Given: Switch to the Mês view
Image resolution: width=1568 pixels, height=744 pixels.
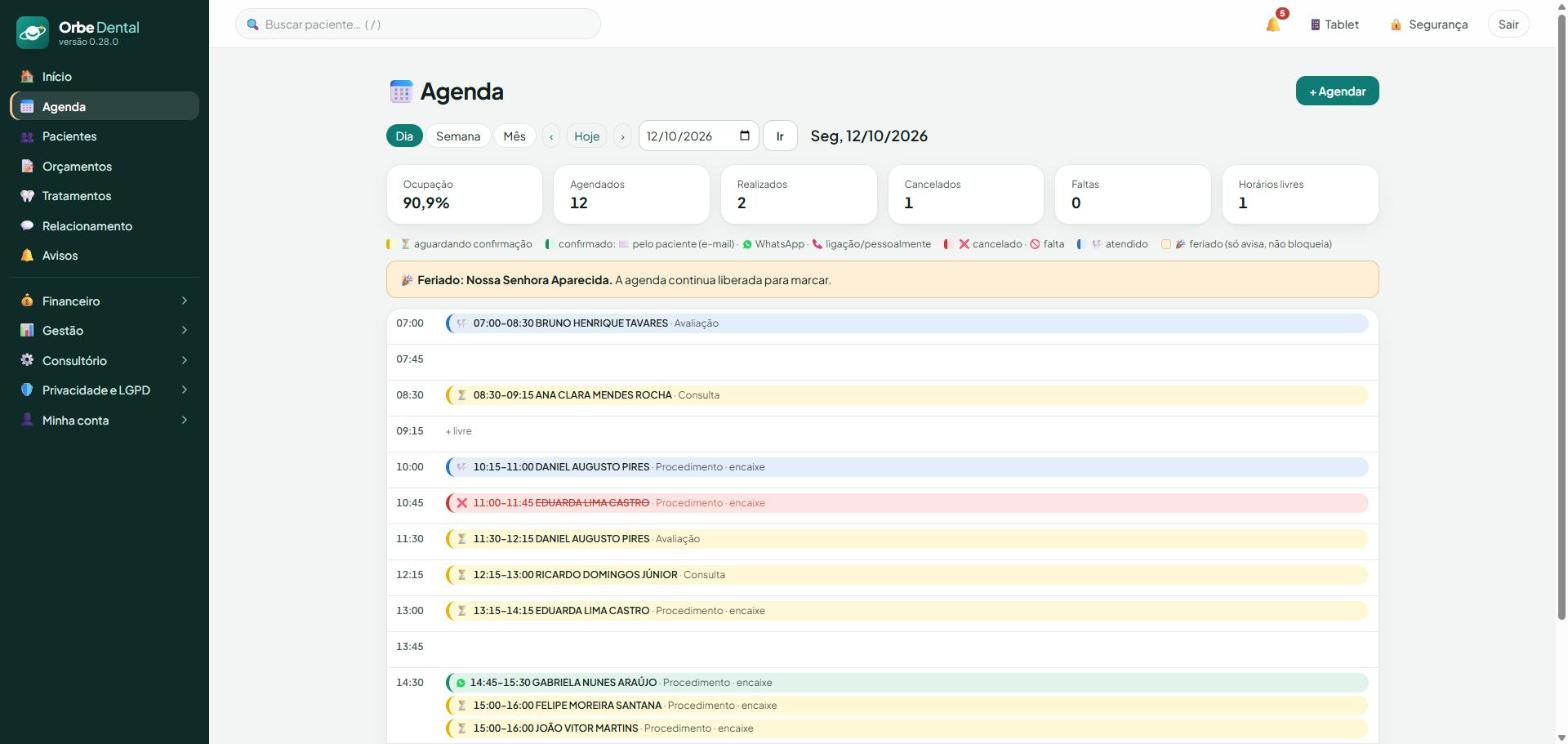Looking at the screenshot, I should click(514, 136).
